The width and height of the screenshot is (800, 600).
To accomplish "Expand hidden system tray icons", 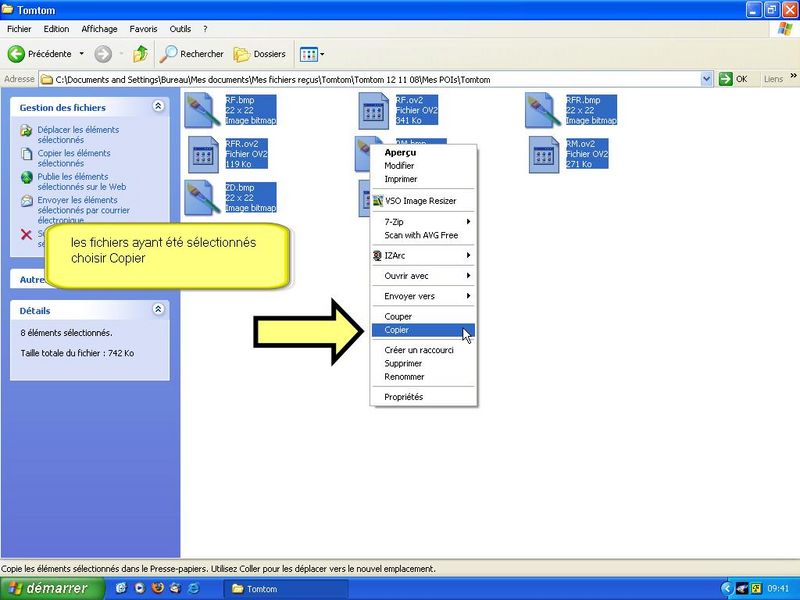I will coord(727,589).
